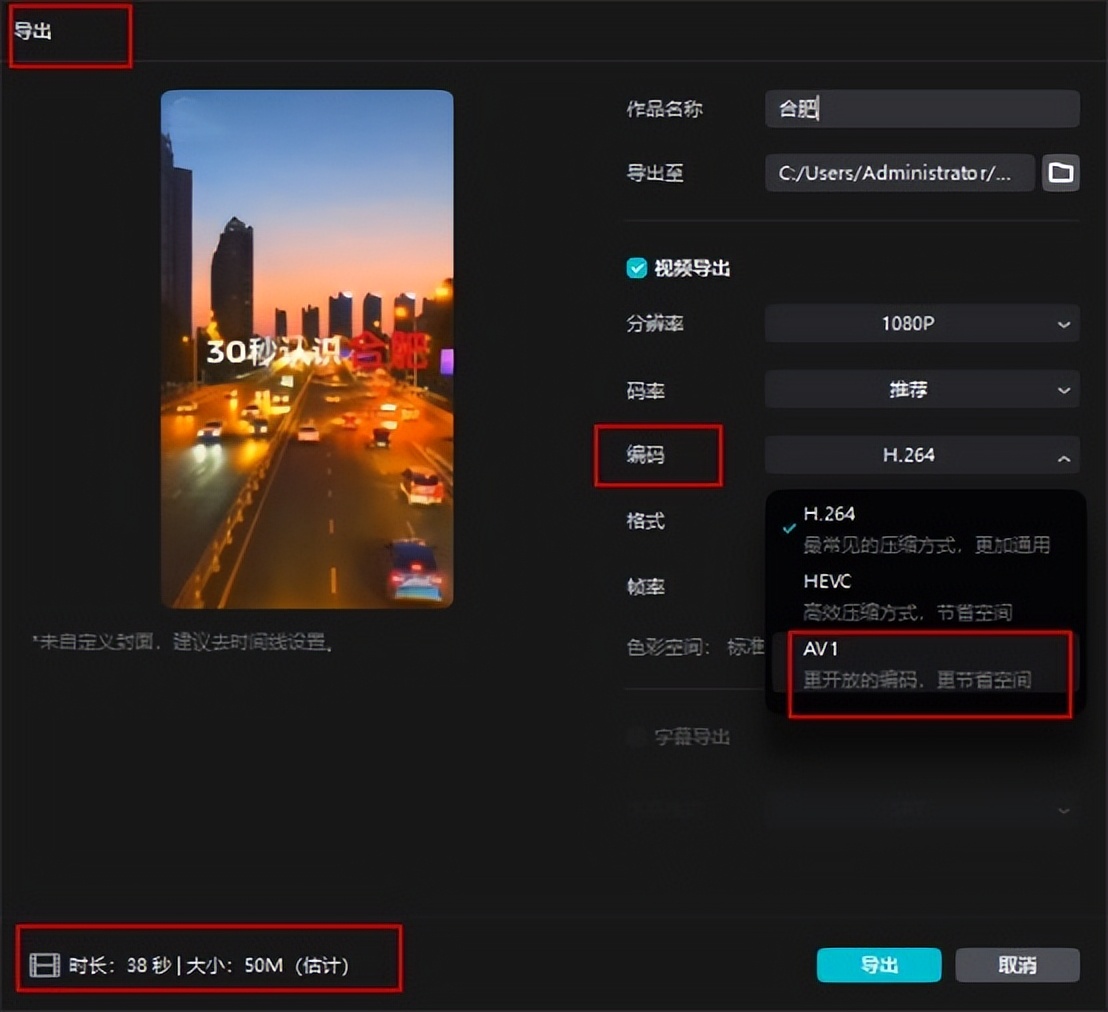Click the 导出 export button
Screen dimensions: 1108x1012
pyautogui.click(x=878, y=965)
